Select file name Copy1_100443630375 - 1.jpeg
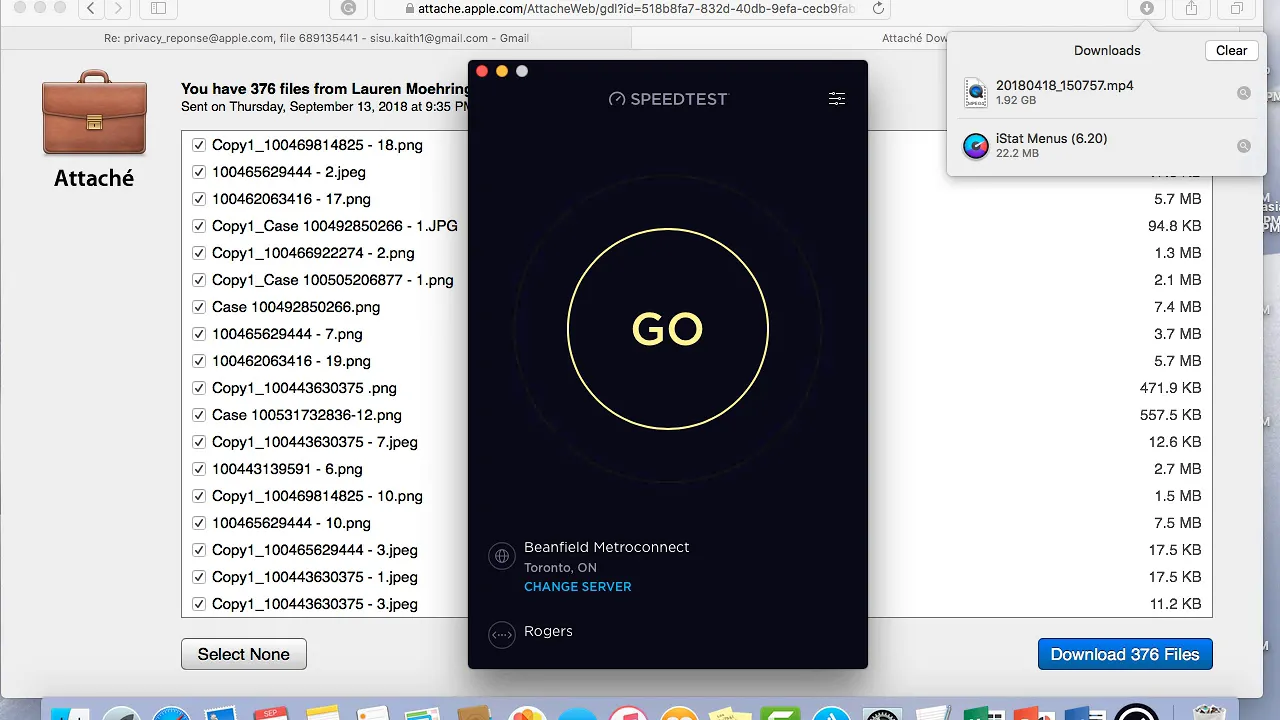Screen dimensions: 1280x720 click(315, 577)
